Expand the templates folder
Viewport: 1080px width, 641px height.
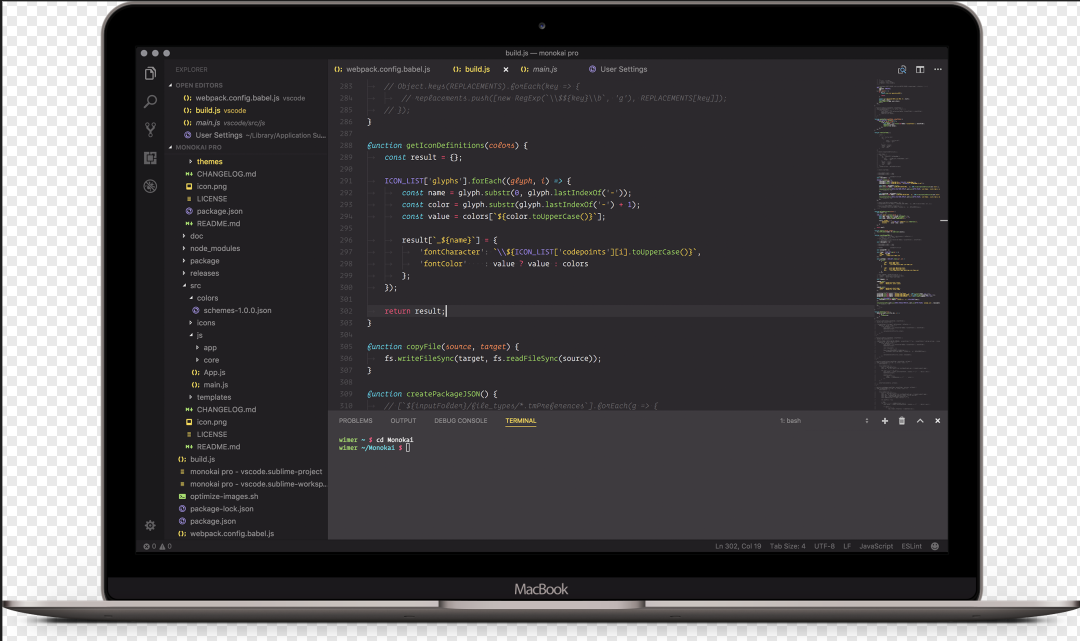coord(214,397)
